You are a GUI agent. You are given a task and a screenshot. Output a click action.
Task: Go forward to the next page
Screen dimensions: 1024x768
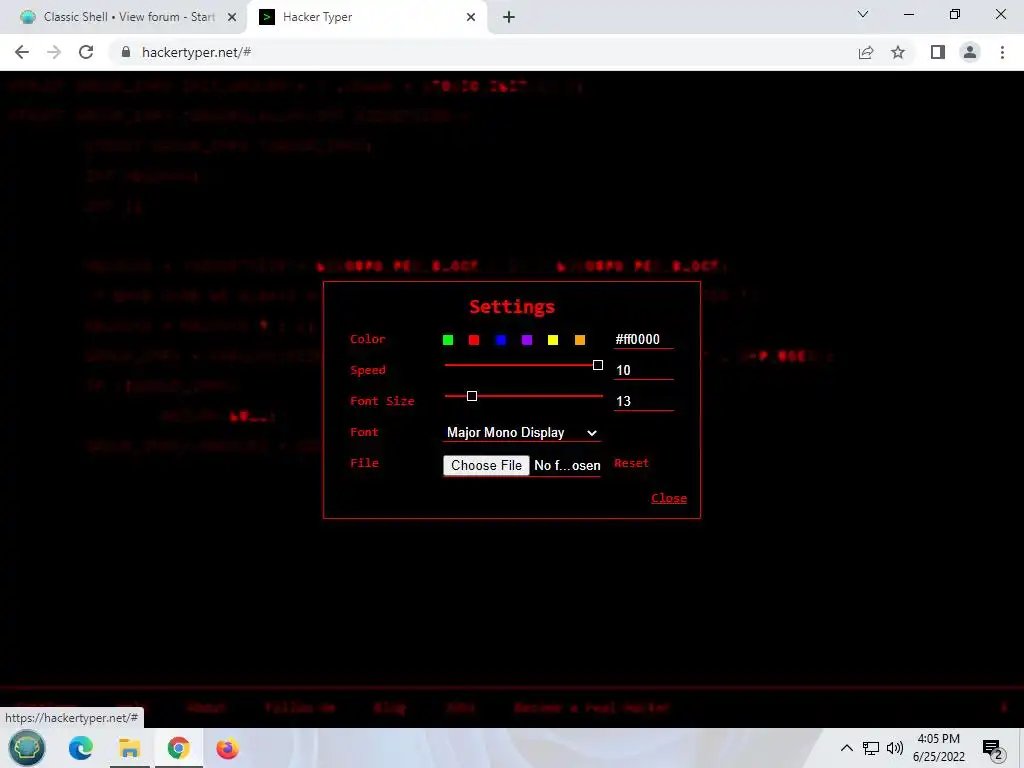54,52
